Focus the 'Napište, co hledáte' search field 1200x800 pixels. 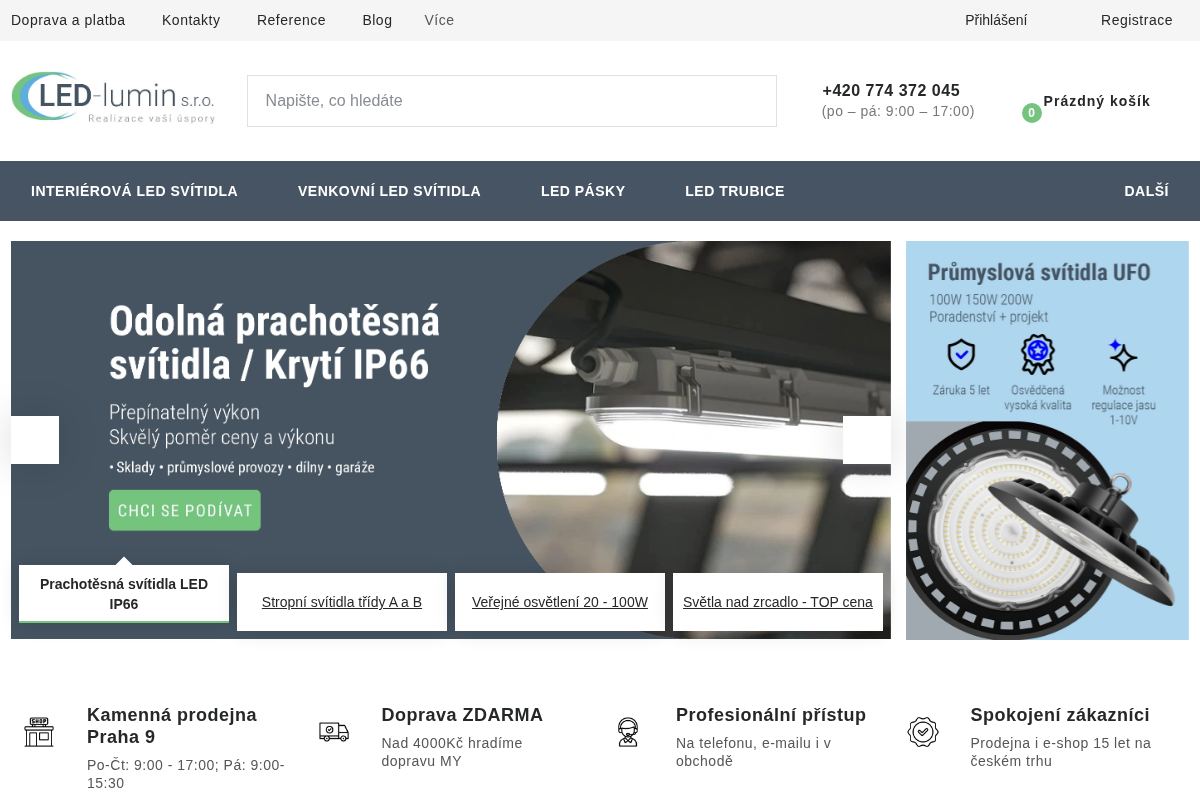(x=512, y=101)
